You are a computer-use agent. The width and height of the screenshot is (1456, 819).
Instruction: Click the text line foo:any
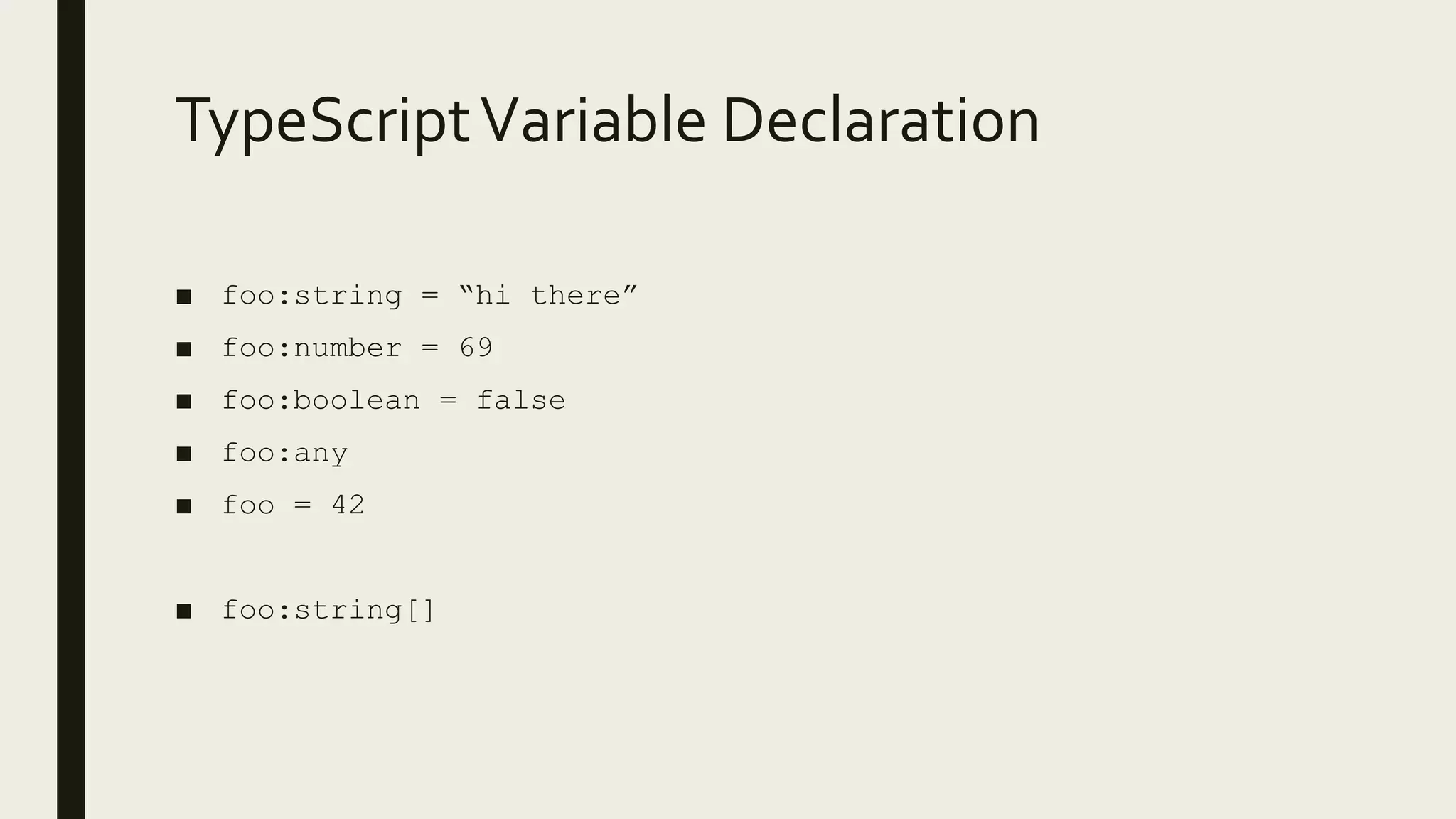[285, 453]
